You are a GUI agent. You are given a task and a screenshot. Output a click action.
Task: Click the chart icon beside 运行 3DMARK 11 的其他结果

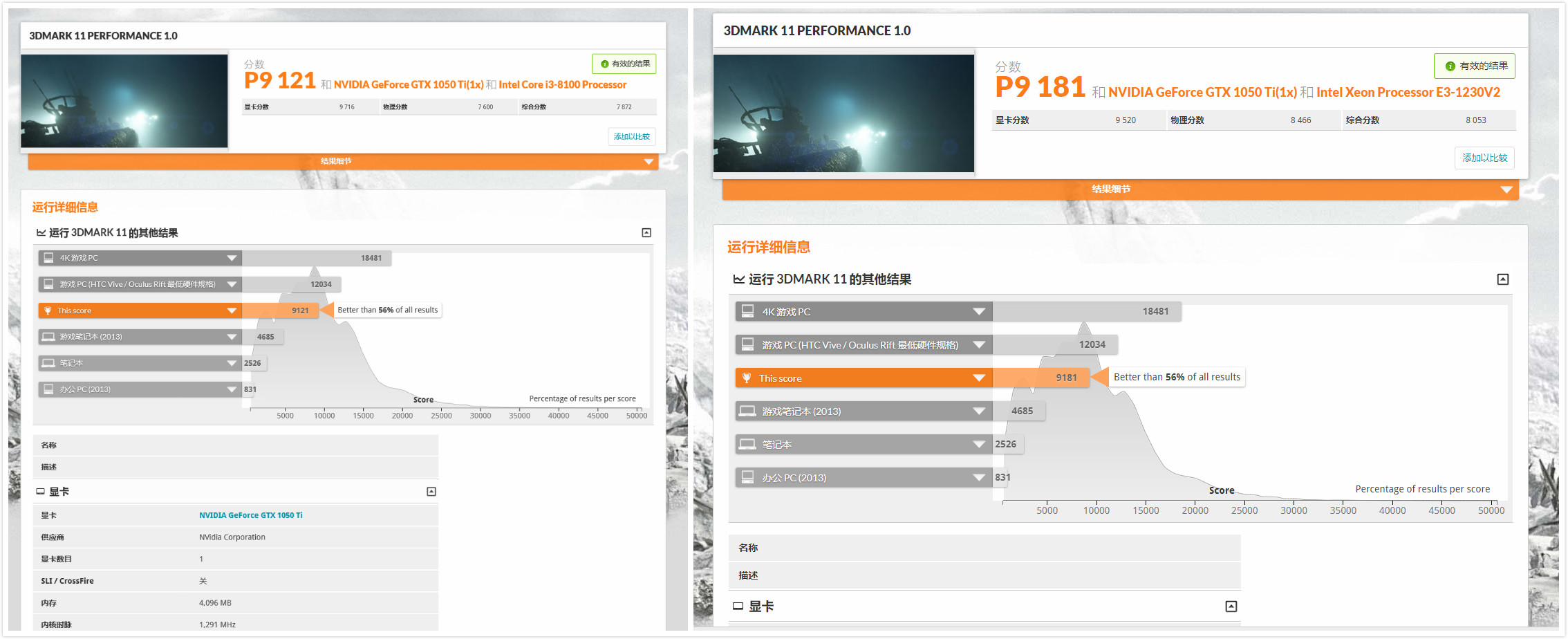[x=41, y=232]
